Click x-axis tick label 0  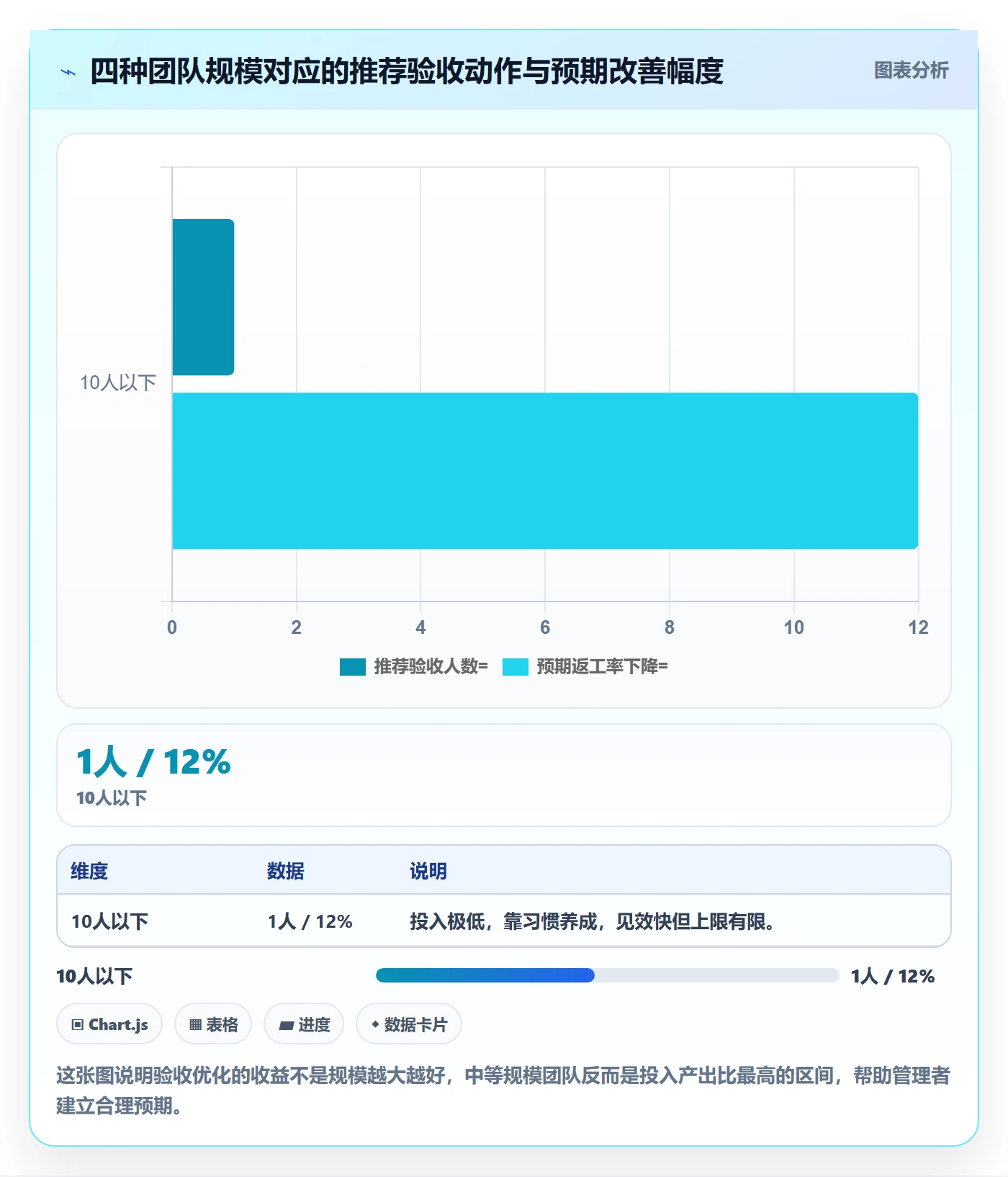pos(172,627)
